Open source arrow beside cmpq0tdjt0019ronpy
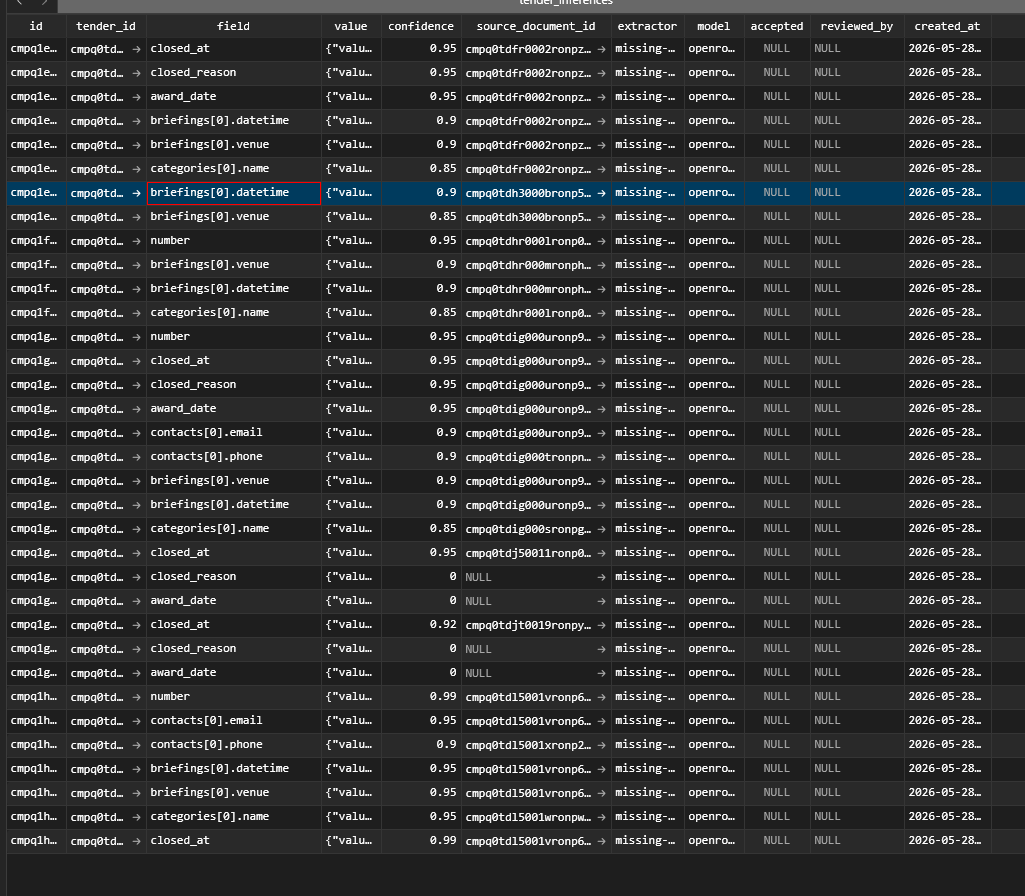 pos(601,625)
